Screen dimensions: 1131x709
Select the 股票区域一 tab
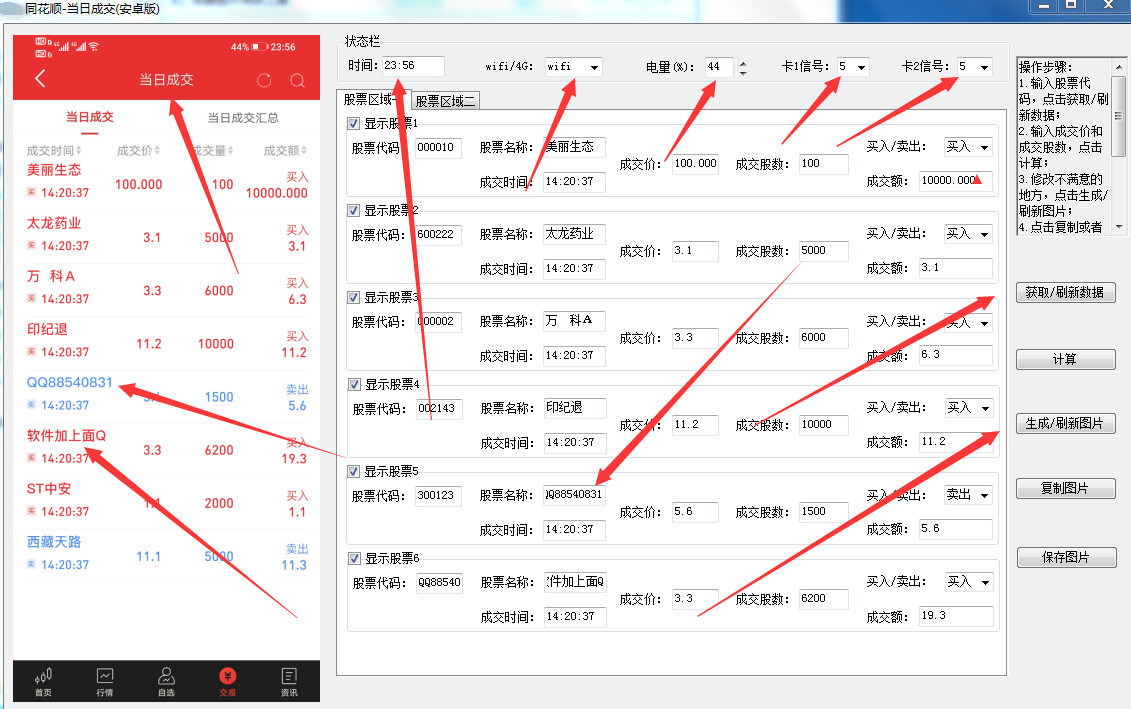pos(371,100)
